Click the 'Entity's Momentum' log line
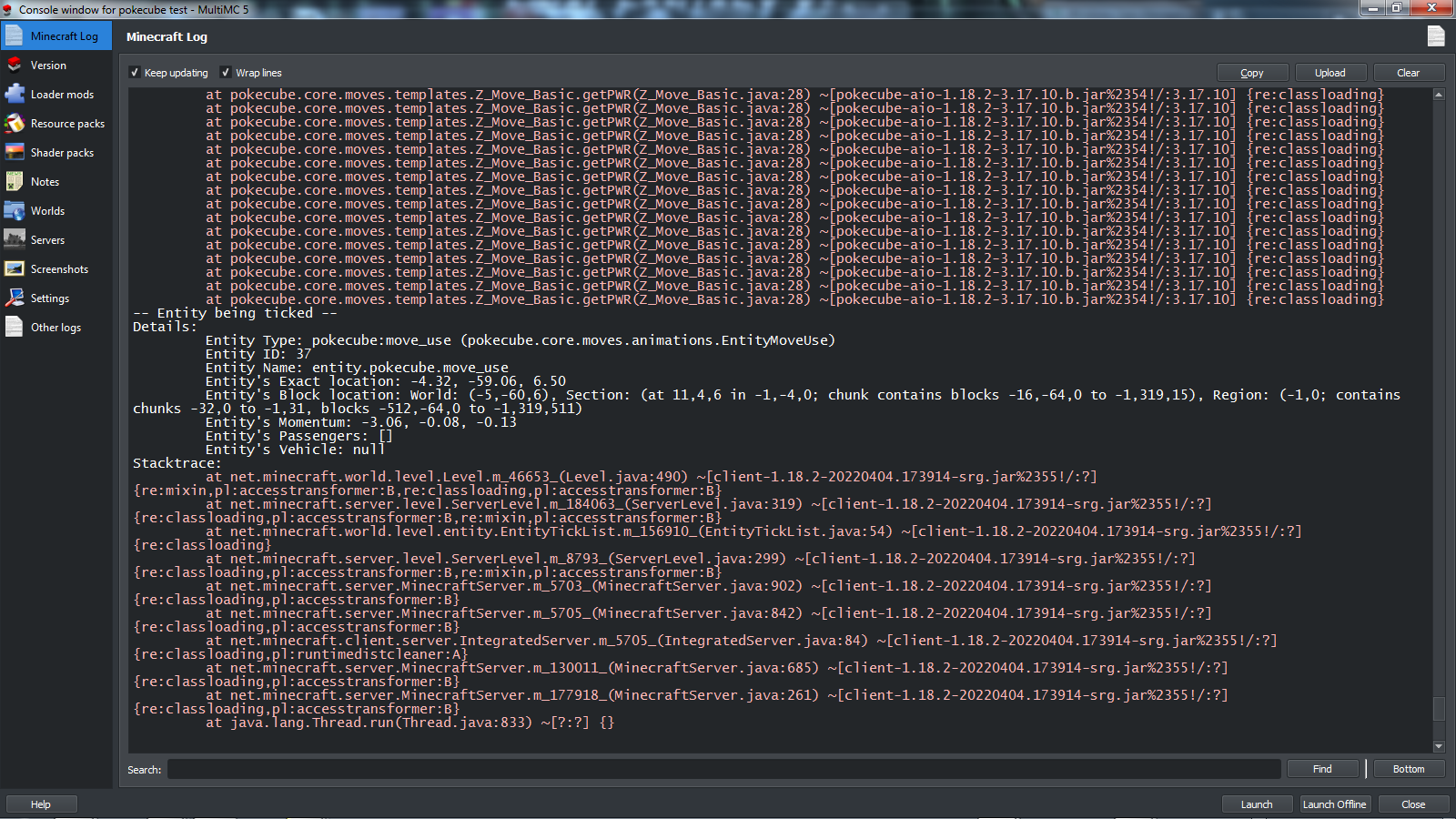Image resolution: width=1456 pixels, height=819 pixels. tap(360, 422)
